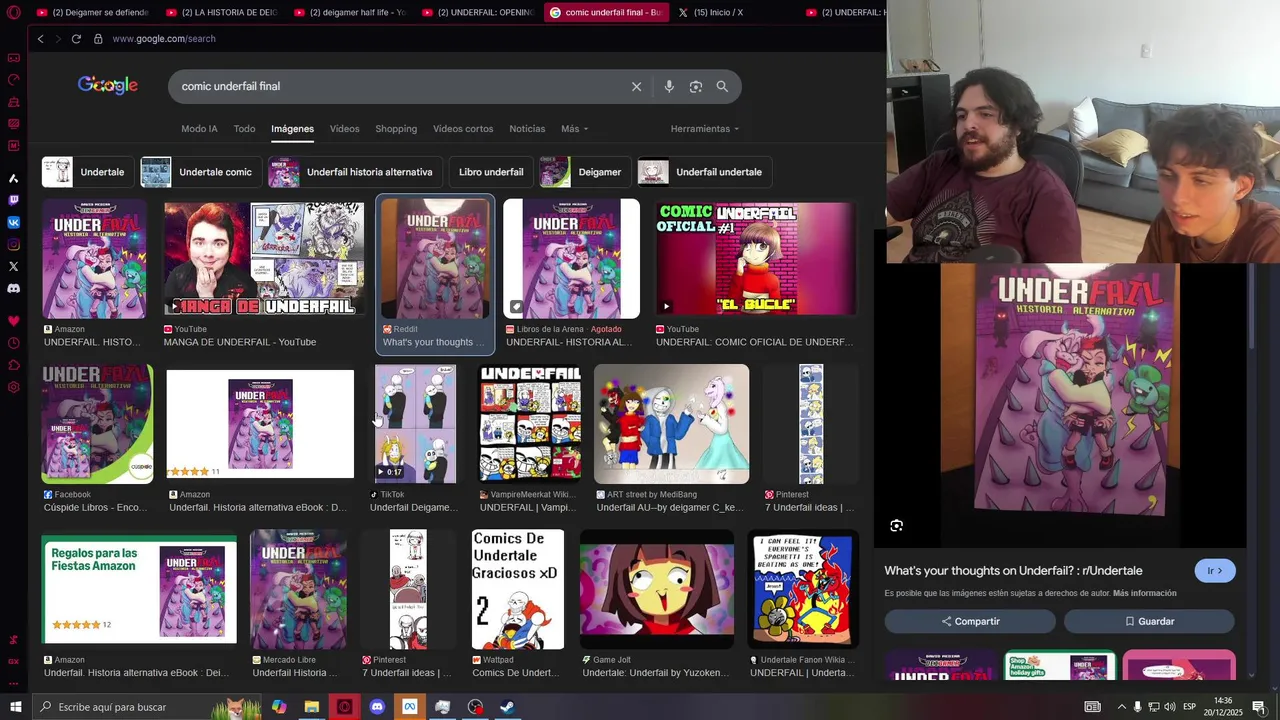Click the Google logo
The width and height of the screenshot is (1280, 720).
pos(108,86)
